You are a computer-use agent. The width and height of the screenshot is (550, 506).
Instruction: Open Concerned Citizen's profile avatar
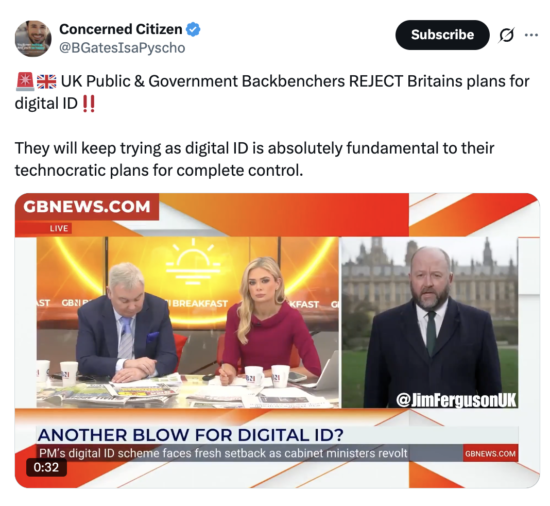(x=33, y=39)
